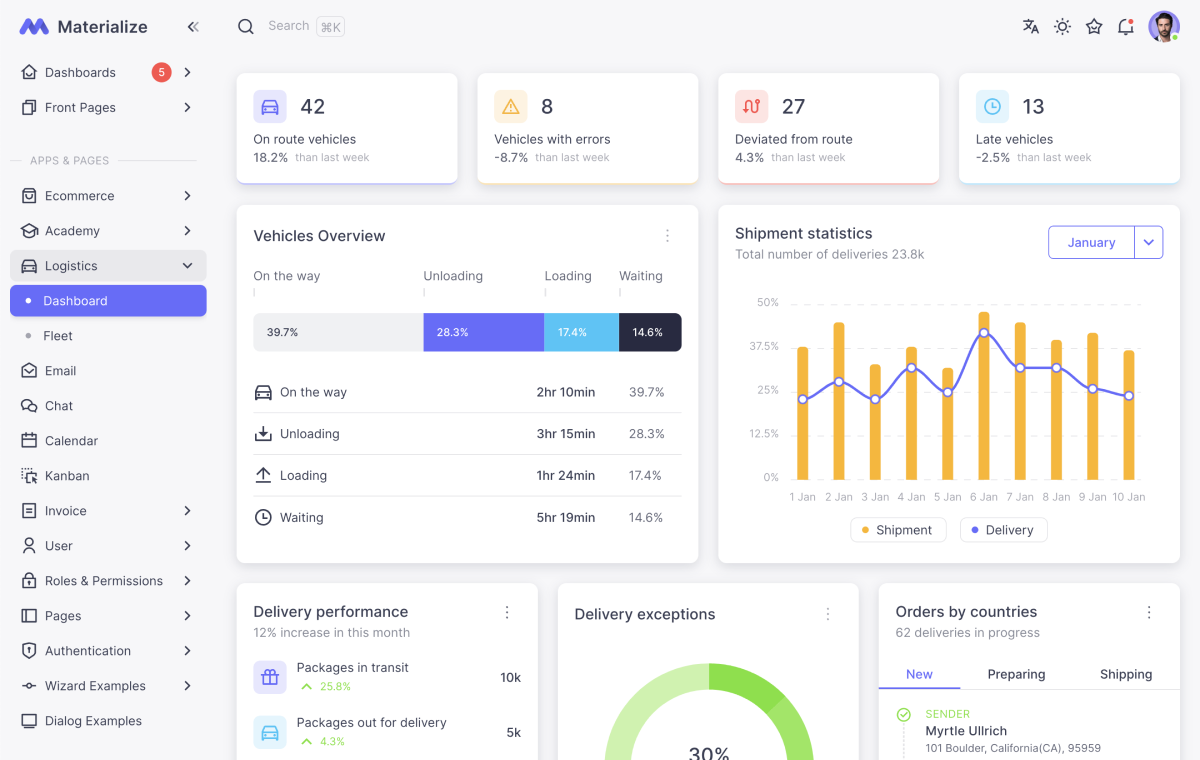1200x760 pixels.
Task: Open the user profile avatar
Action: pos(1163,26)
